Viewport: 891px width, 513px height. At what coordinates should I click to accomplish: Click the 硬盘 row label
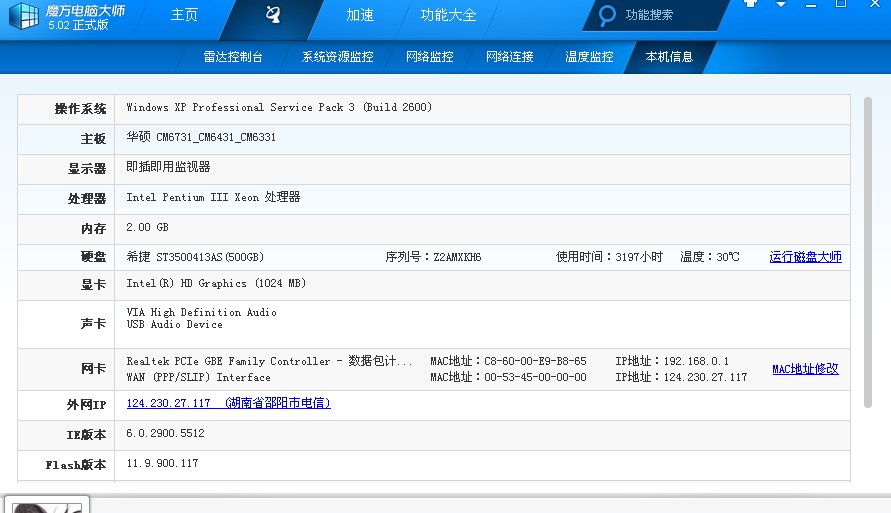(93, 257)
